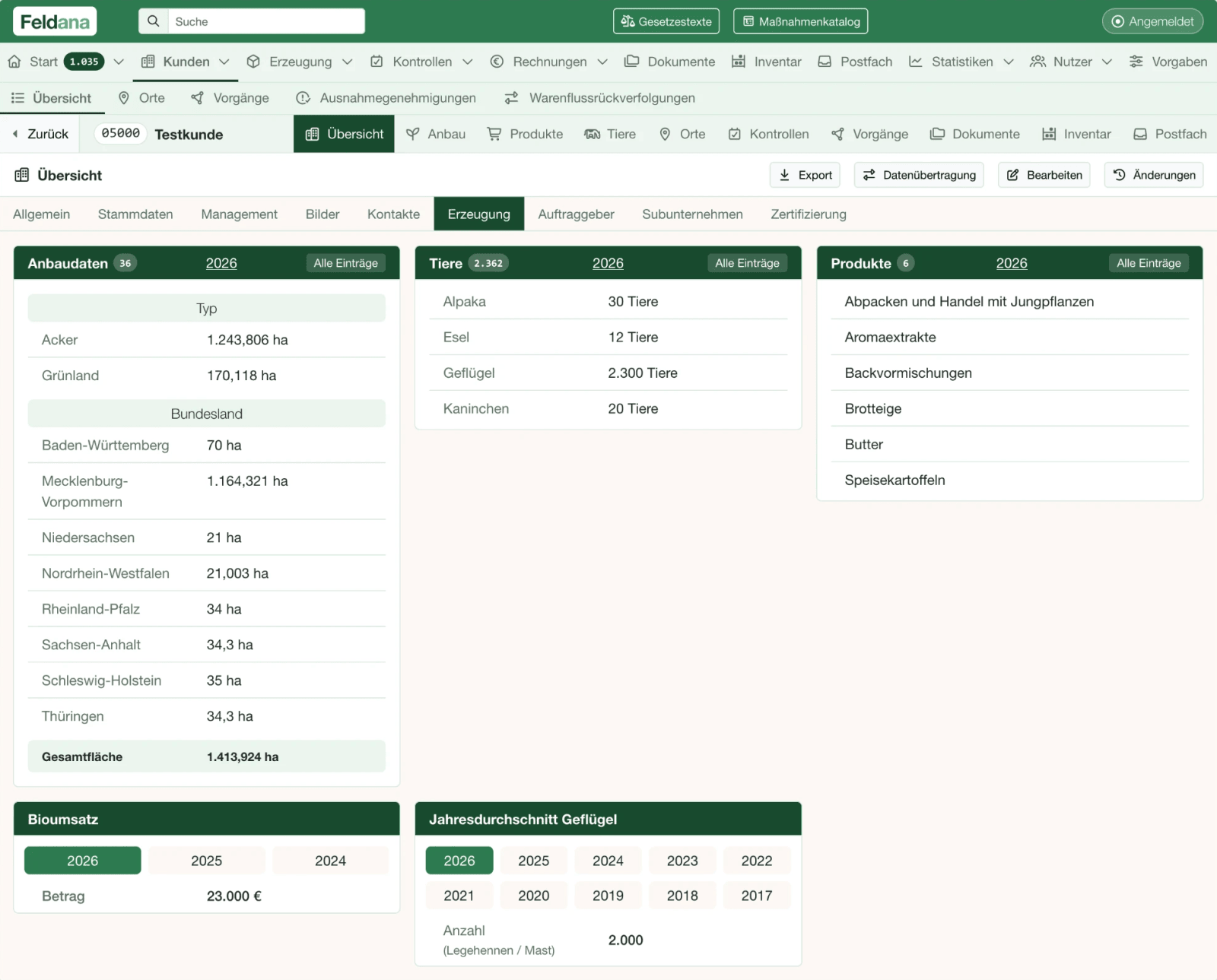Screen dimensions: 1217x980
Task: Expand the Rechnungen dropdown chevron
Action: [602, 62]
